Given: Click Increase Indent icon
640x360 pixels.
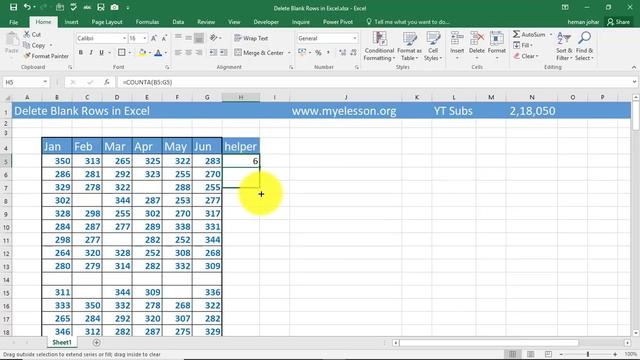Looking at the screenshot, I should 224,53.
